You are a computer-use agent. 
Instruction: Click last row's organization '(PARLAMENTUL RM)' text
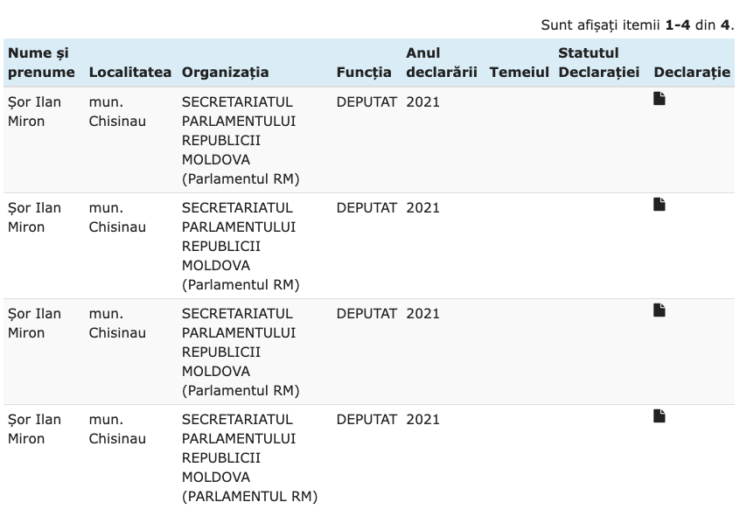(250, 497)
